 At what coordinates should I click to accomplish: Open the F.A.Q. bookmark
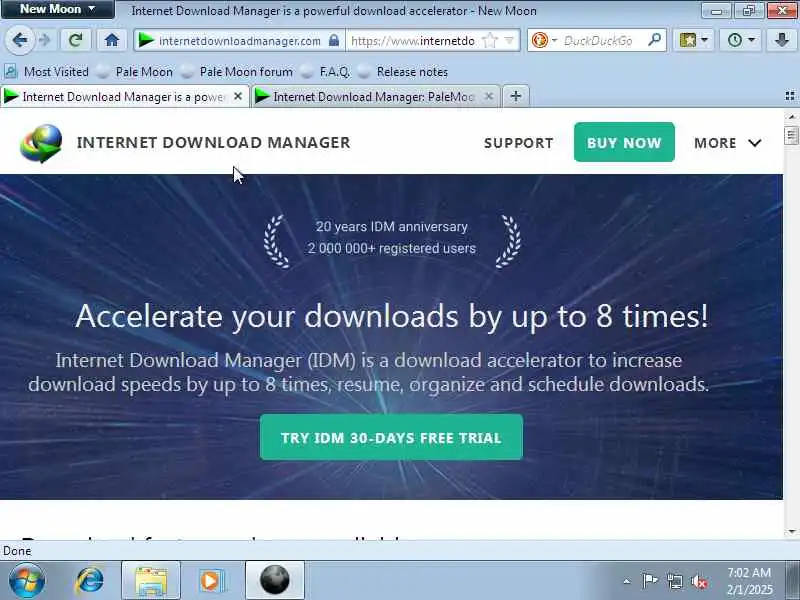click(x=326, y=72)
